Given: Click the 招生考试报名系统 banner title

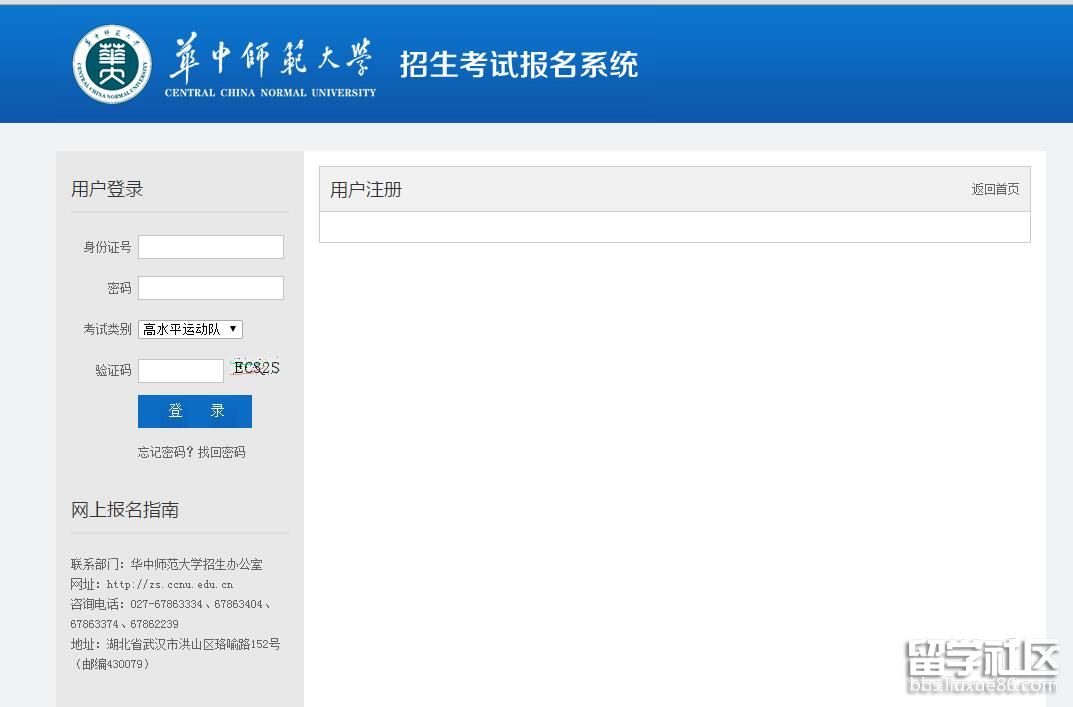Looking at the screenshot, I should coord(518,64).
